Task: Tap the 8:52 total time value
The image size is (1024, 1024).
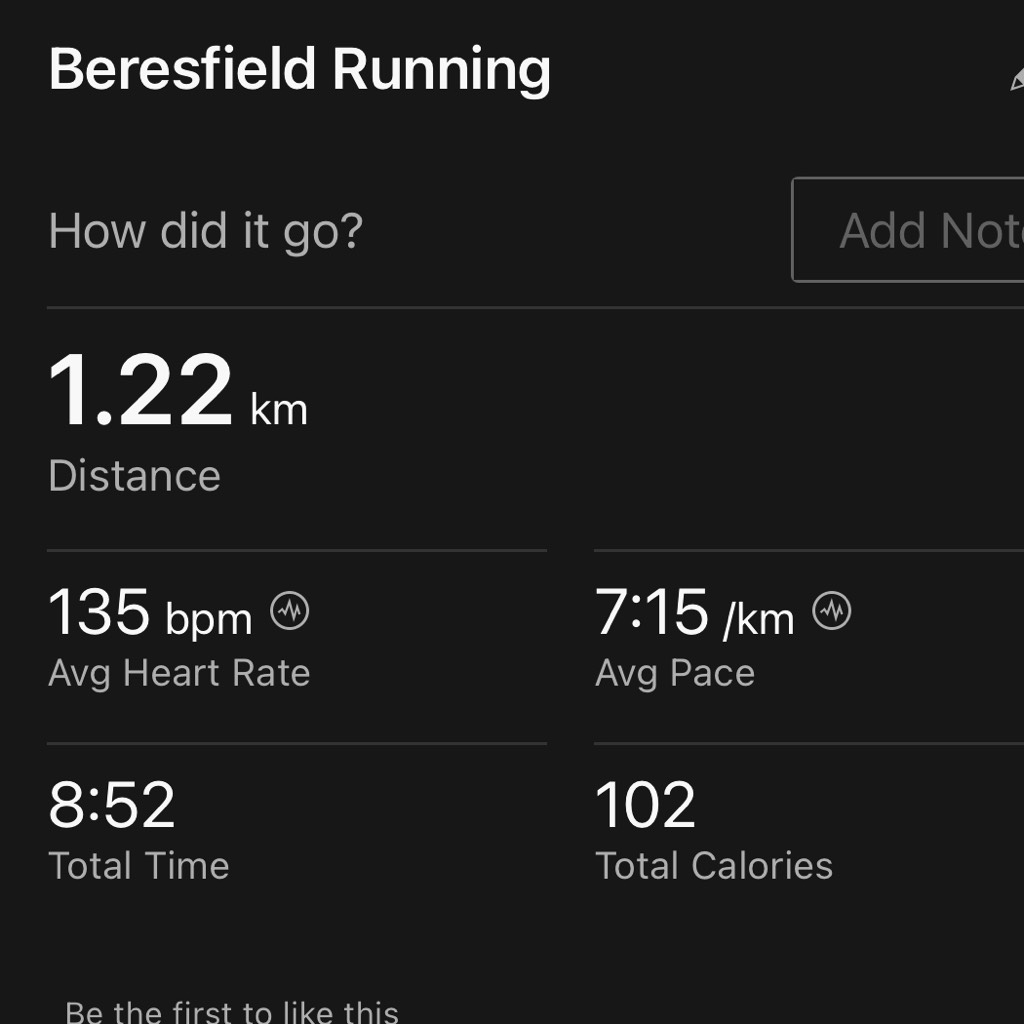Action: click(112, 805)
